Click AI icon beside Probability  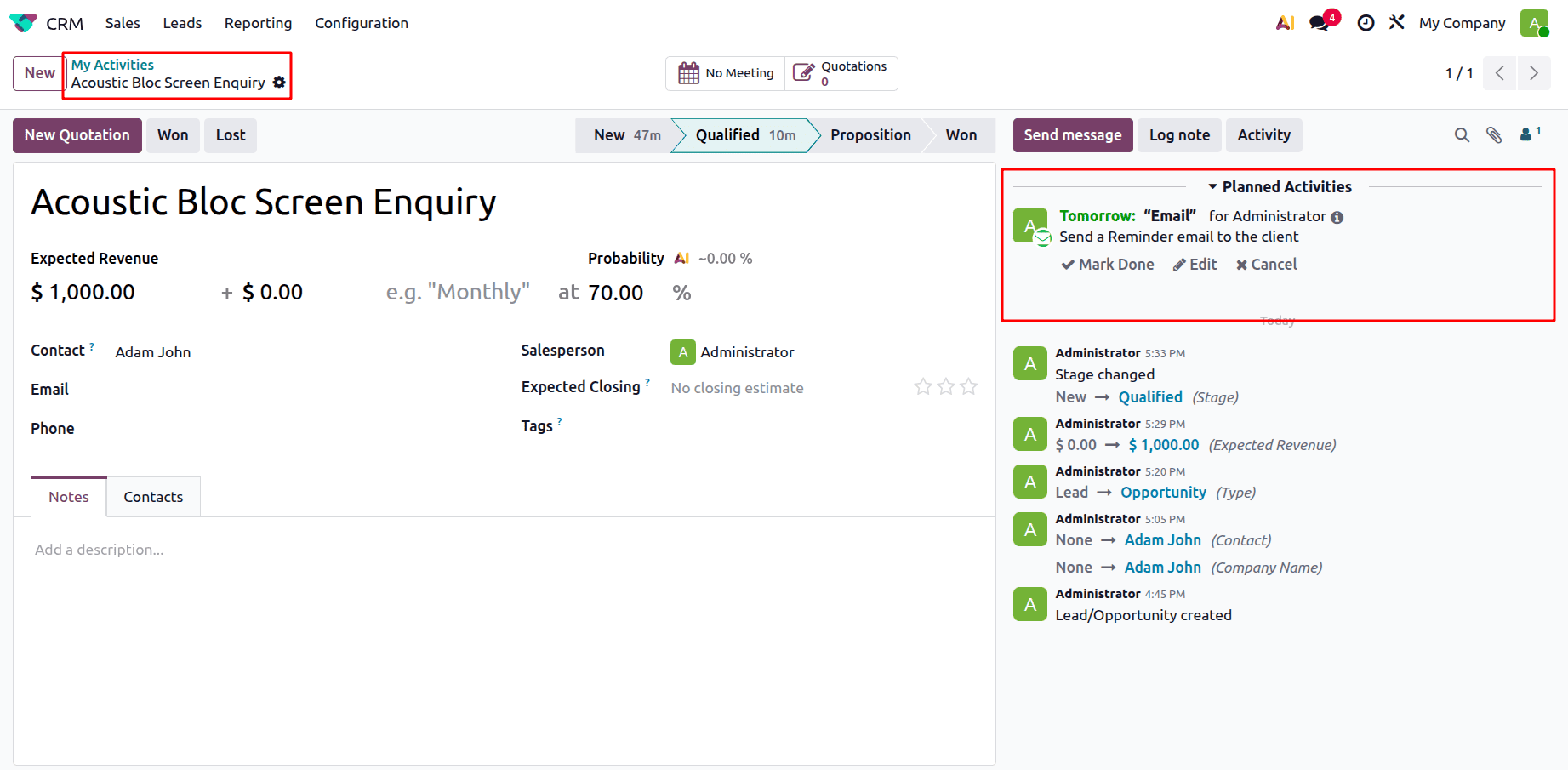[x=681, y=258]
